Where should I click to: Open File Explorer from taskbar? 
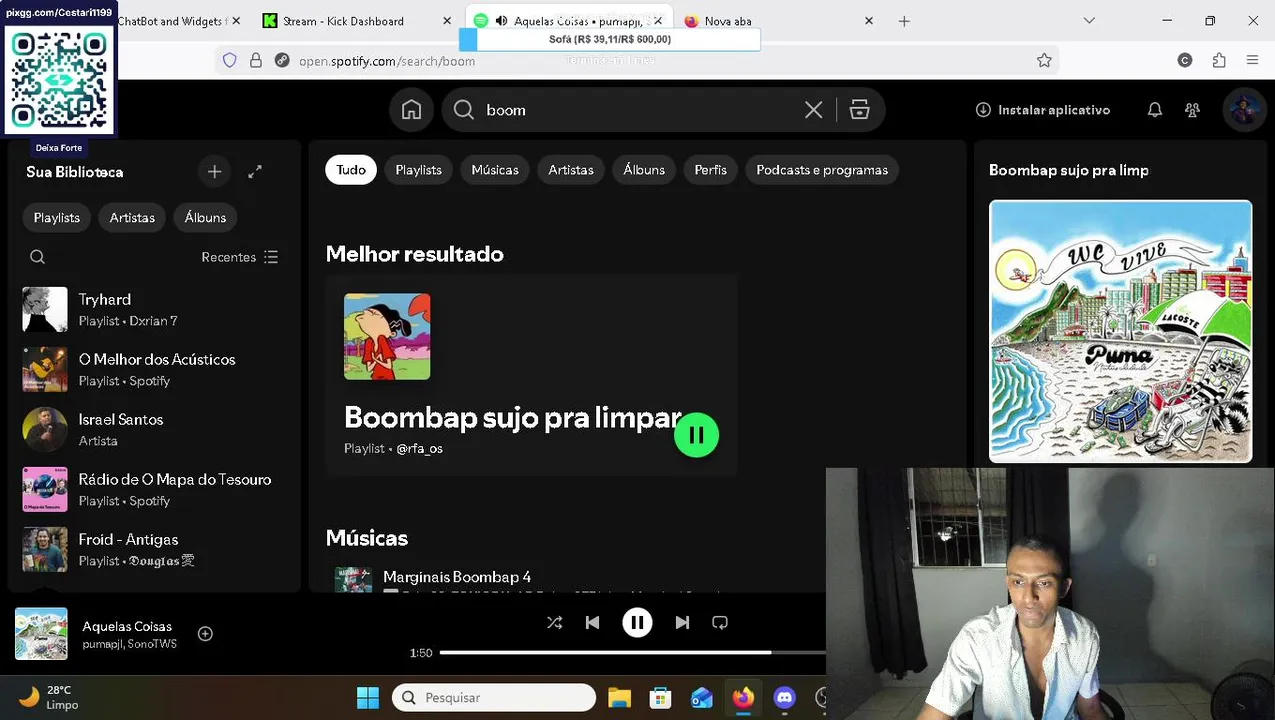[x=619, y=698]
